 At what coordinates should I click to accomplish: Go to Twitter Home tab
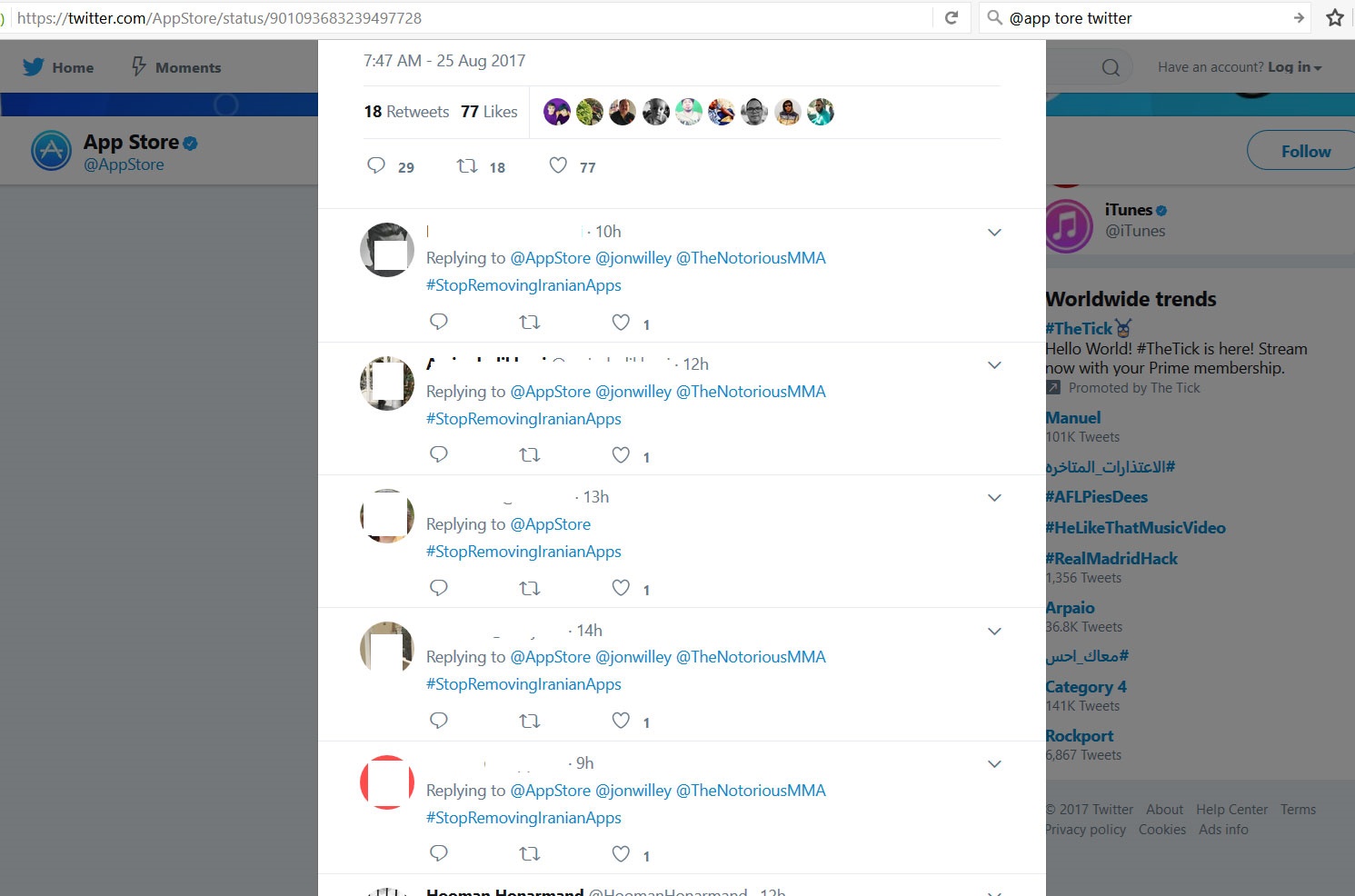coord(58,67)
